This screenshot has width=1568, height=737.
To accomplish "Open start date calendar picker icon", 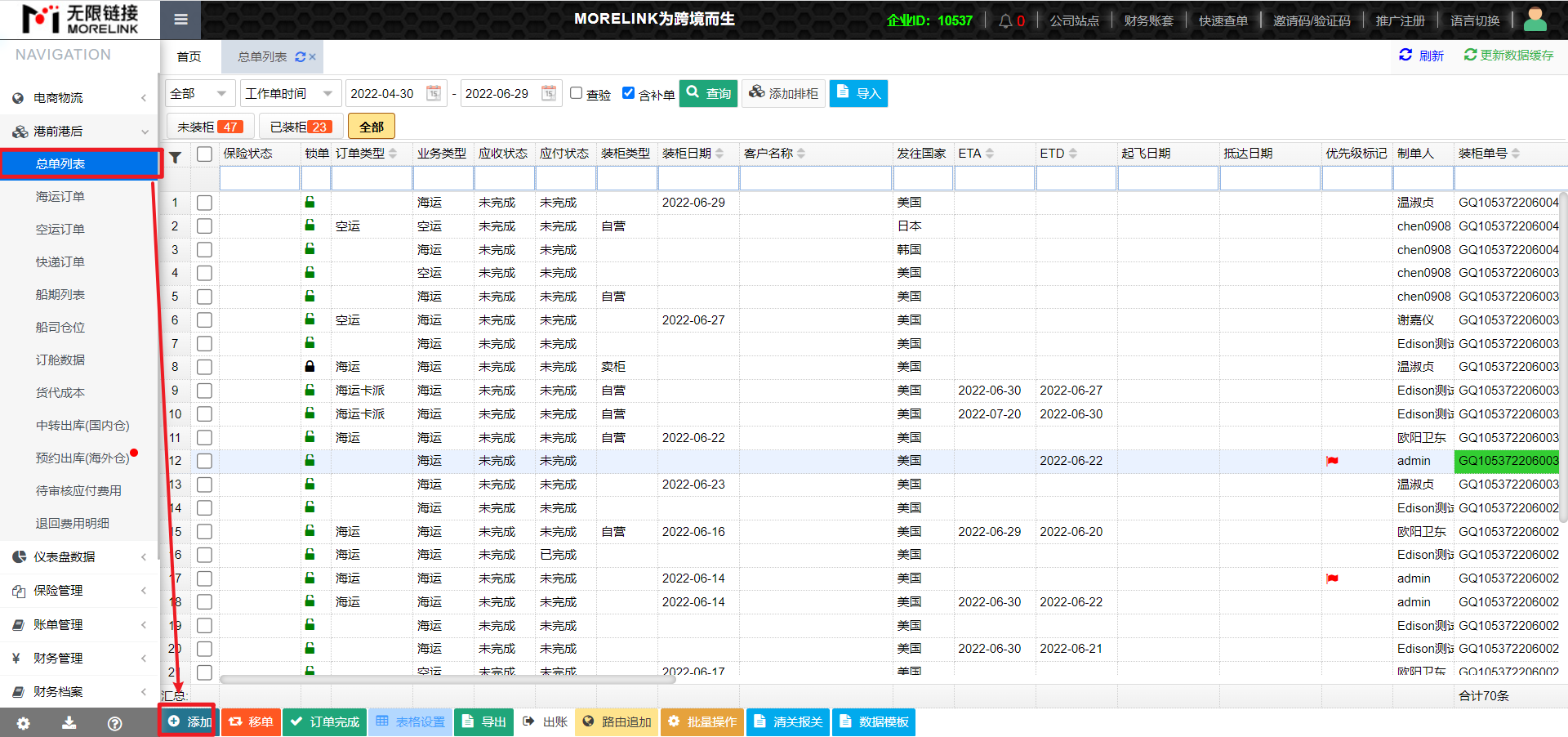I will pos(434,93).
